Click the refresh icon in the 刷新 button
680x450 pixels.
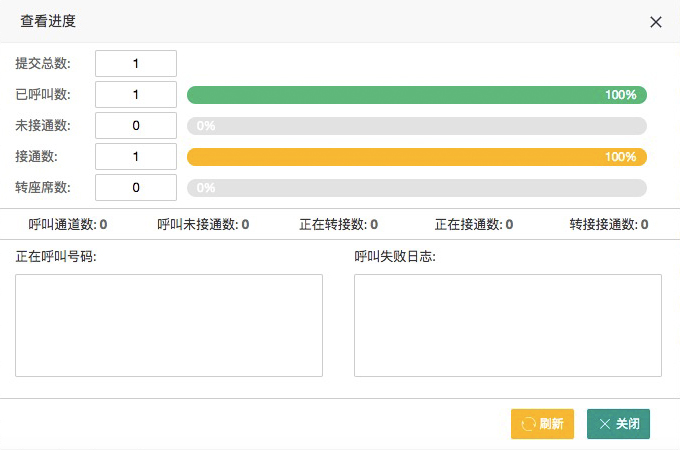click(x=528, y=424)
